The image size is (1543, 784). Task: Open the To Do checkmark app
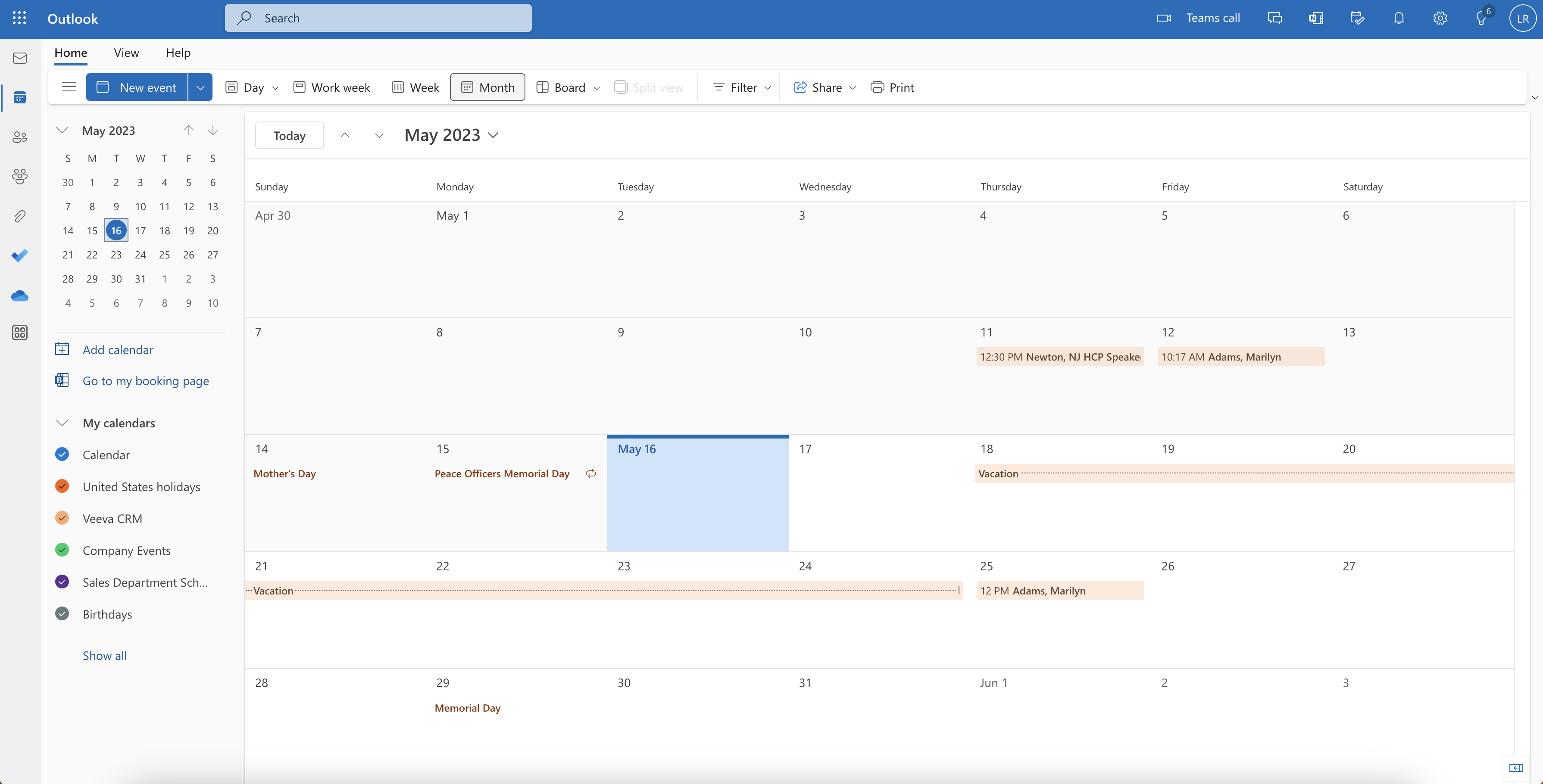pos(20,255)
